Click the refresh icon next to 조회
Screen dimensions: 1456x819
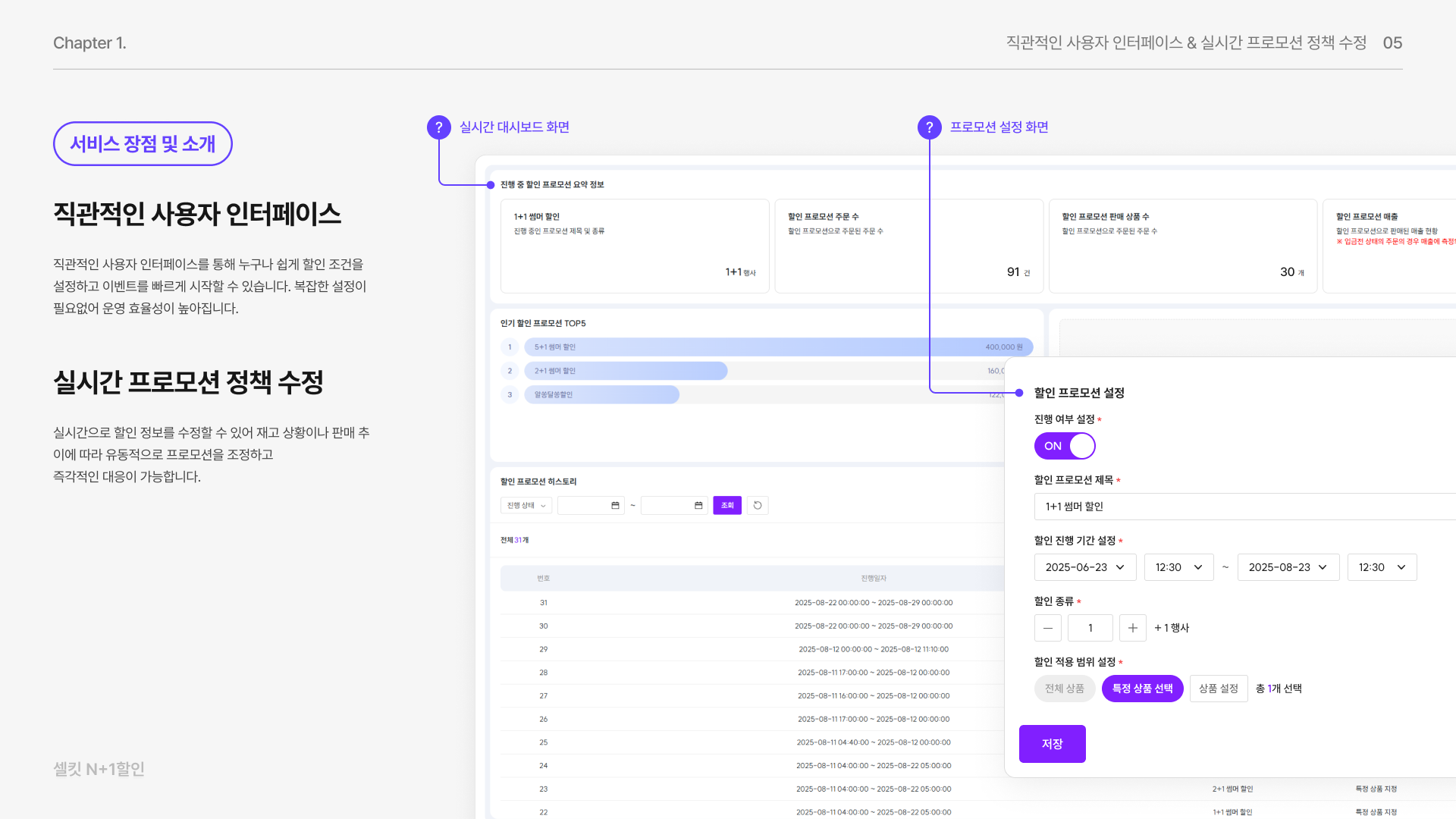[x=758, y=506]
